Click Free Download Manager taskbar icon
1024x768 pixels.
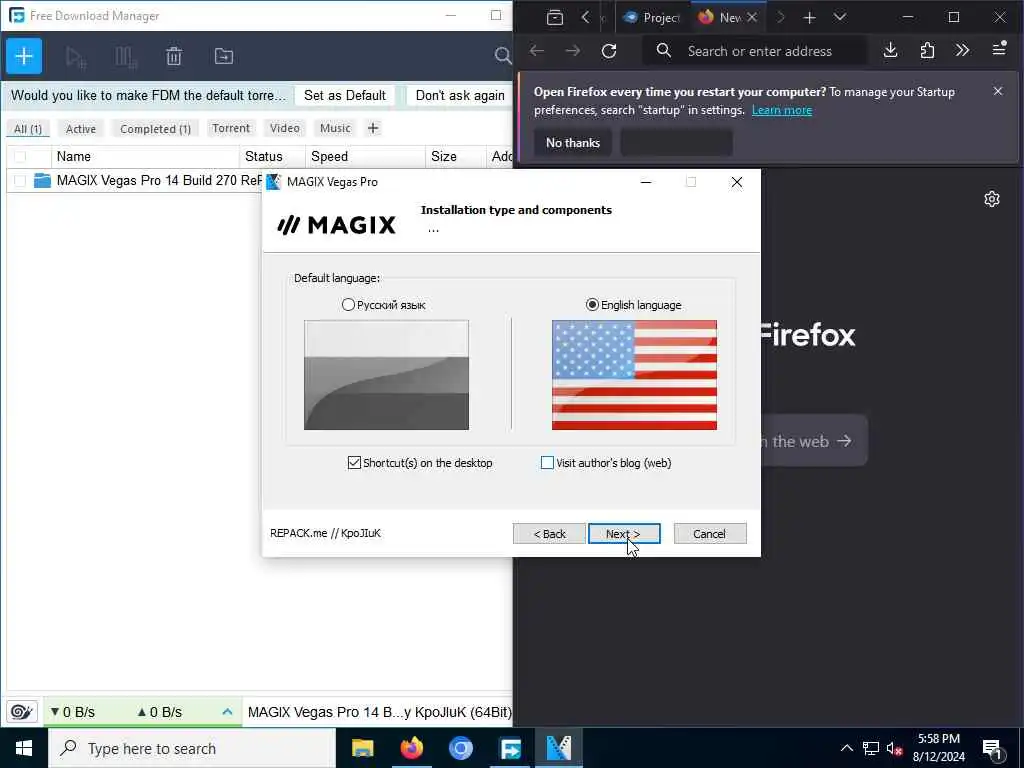click(510, 748)
